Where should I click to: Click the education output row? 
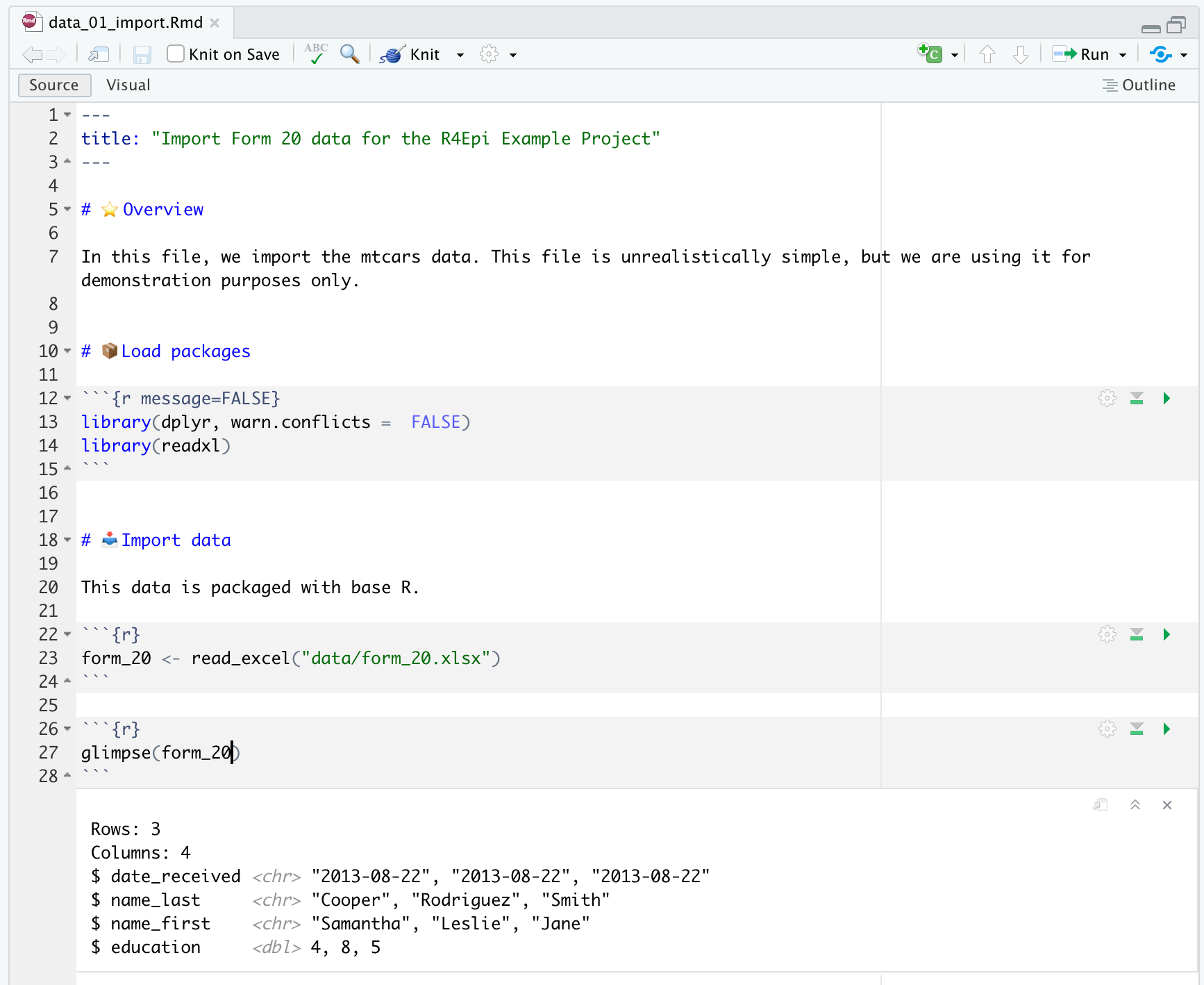(x=236, y=947)
